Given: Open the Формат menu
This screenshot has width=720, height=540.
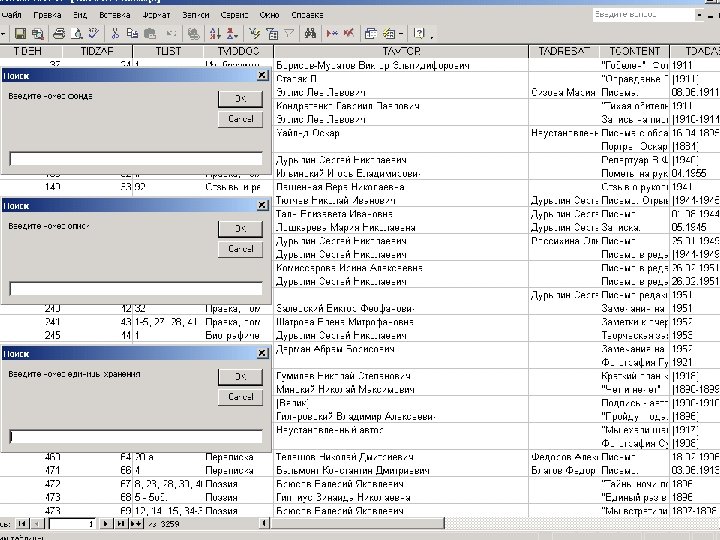Looking at the screenshot, I should click(156, 15).
